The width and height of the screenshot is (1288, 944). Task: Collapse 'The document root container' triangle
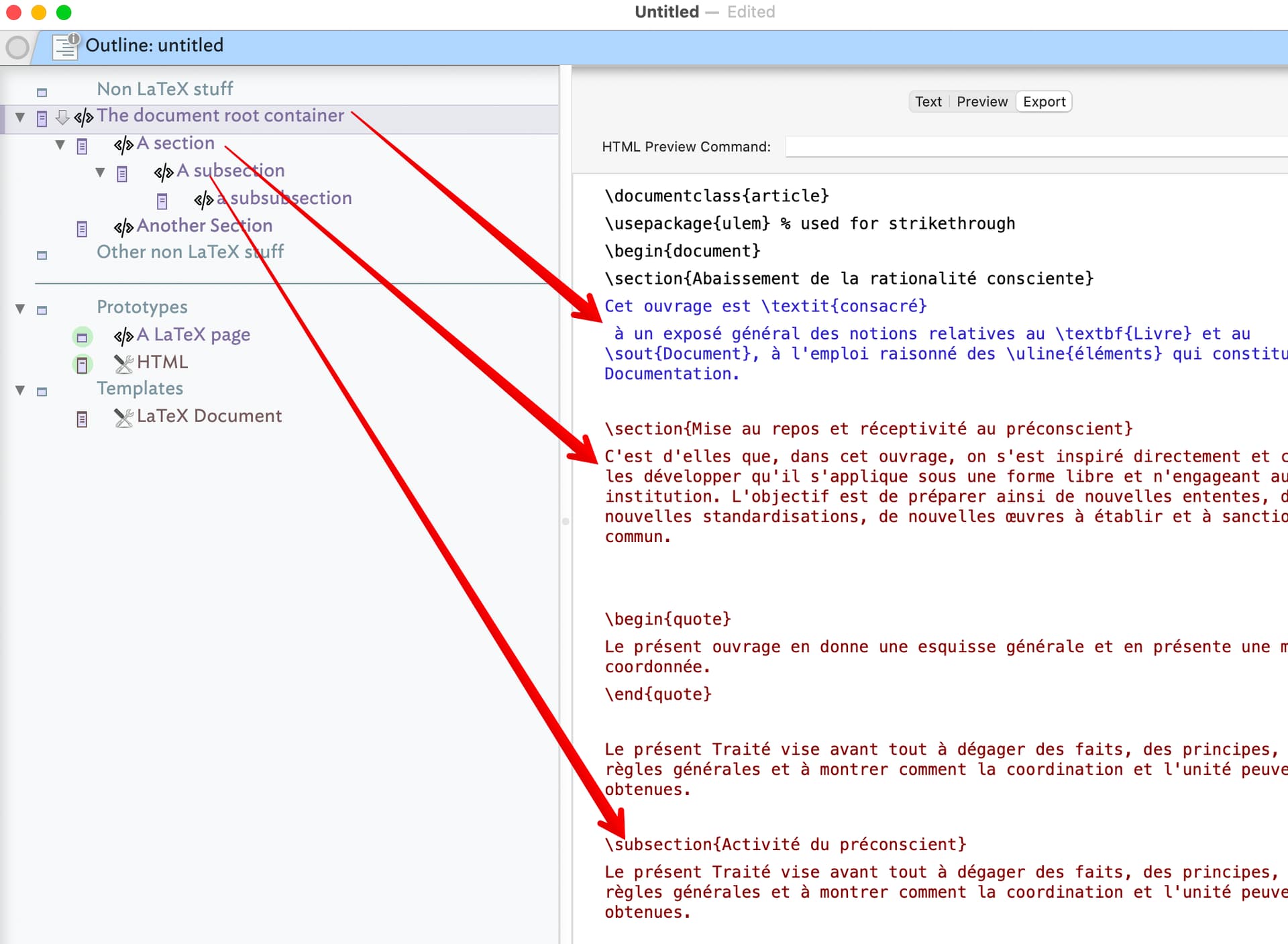20,117
